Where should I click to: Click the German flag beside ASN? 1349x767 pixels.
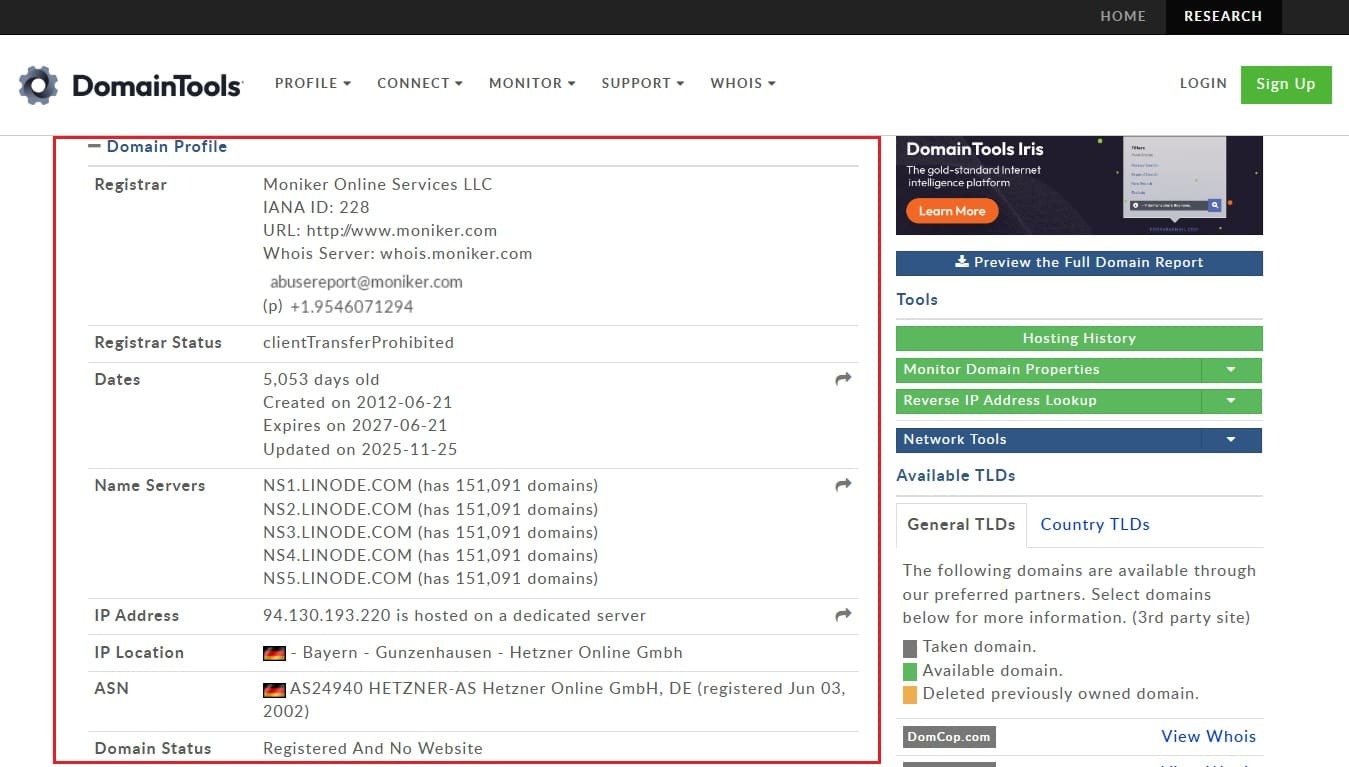274,689
